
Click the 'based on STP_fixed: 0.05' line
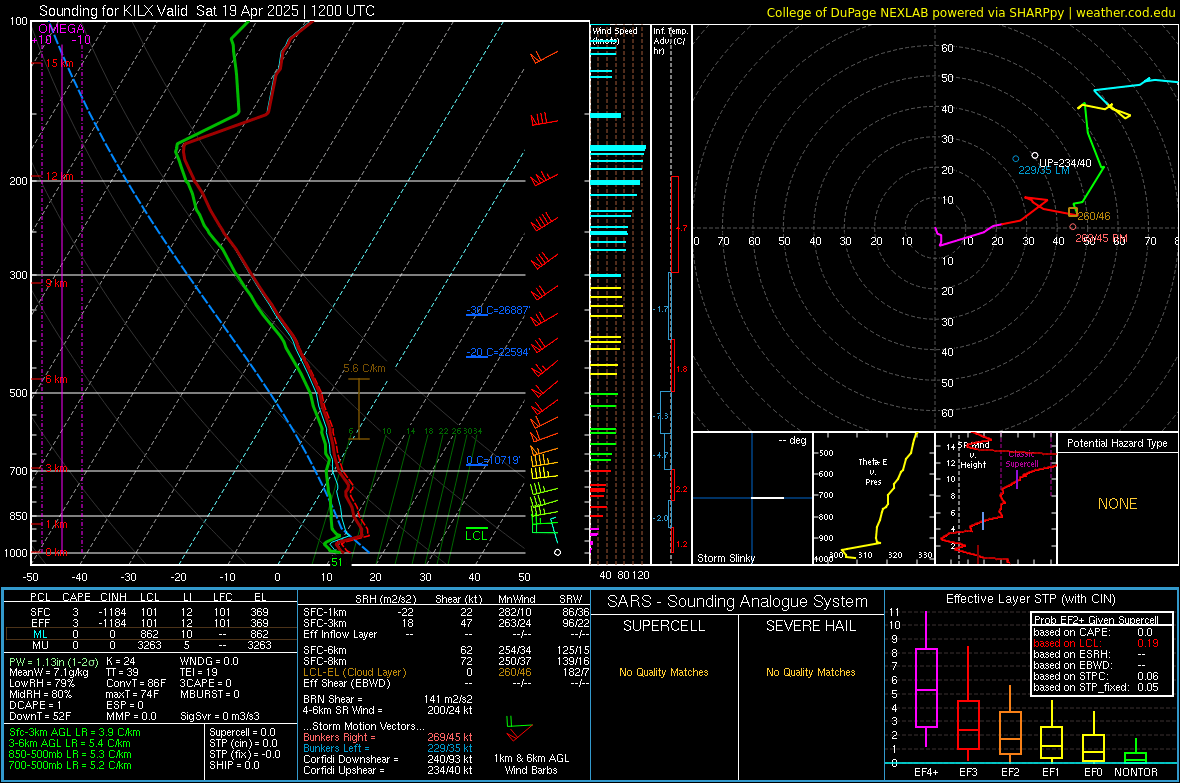click(x=1096, y=687)
